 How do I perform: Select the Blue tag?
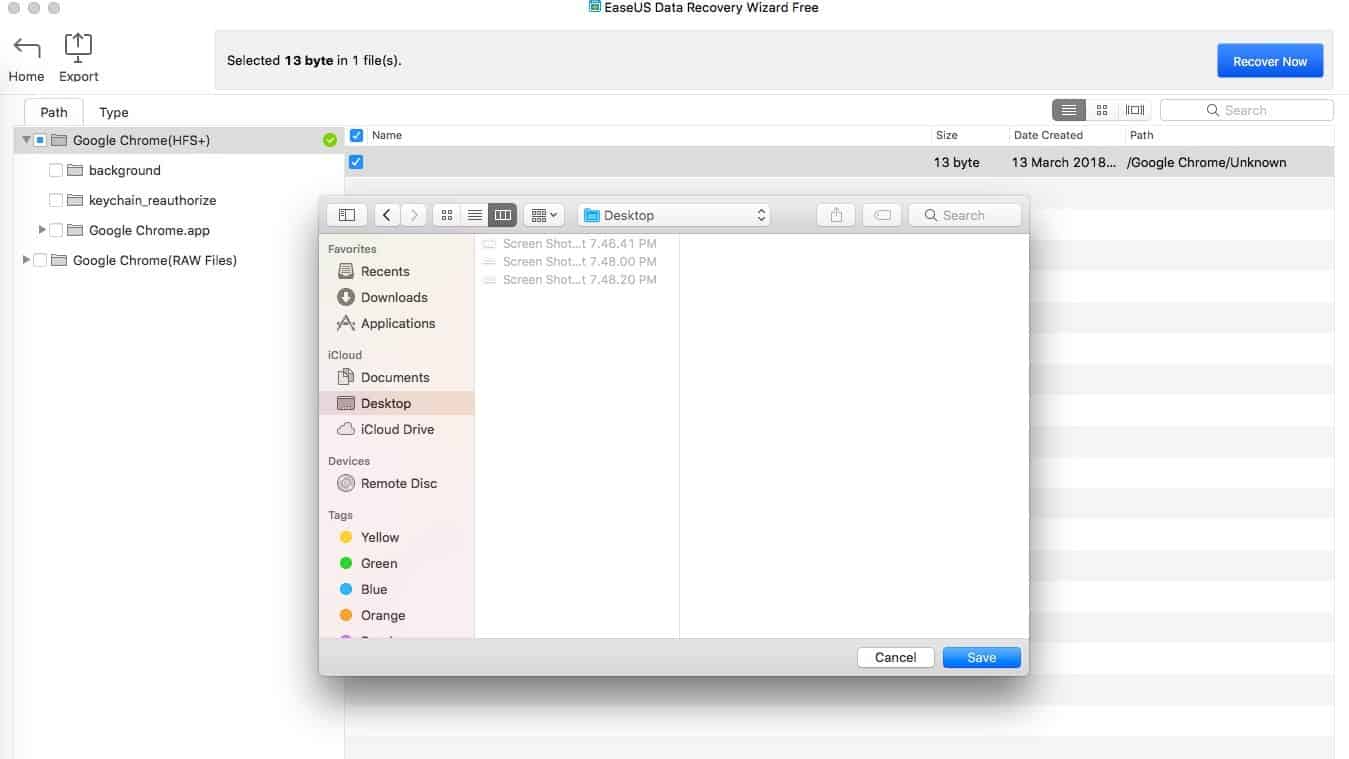[x=363, y=589]
